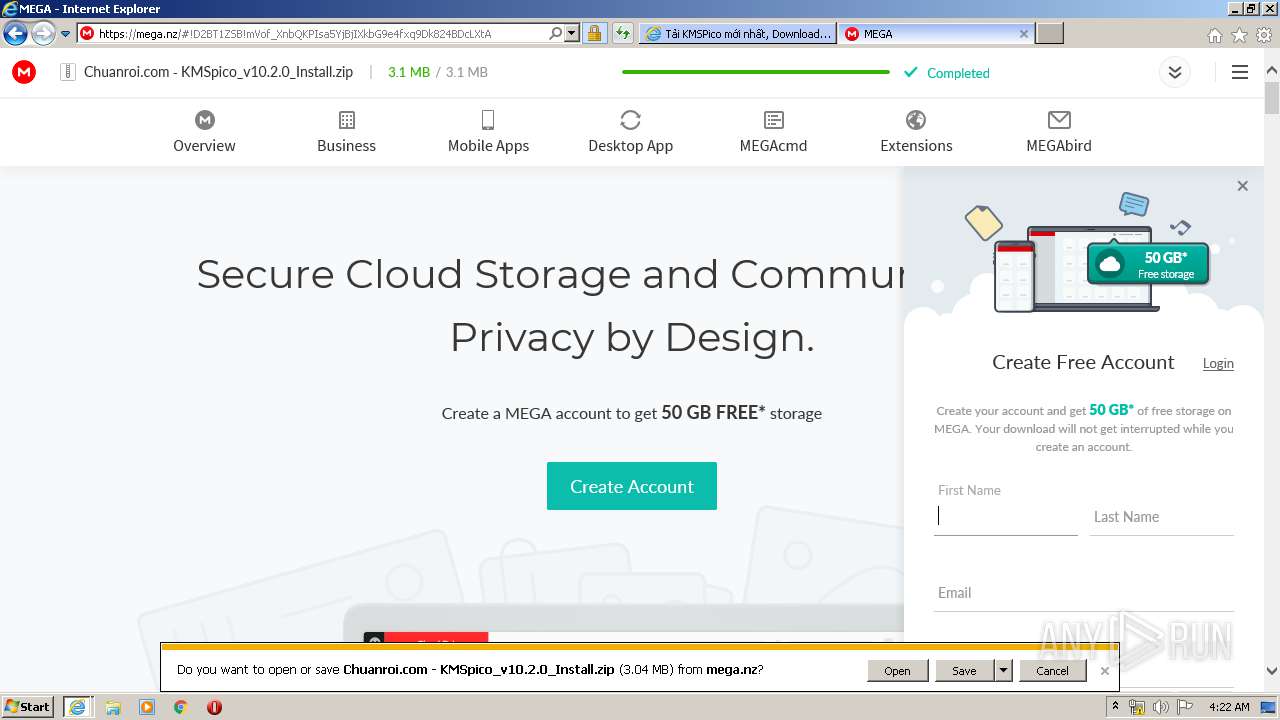Click the Create Account green button
This screenshot has height=720, width=1280.
(x=632, y=486)
